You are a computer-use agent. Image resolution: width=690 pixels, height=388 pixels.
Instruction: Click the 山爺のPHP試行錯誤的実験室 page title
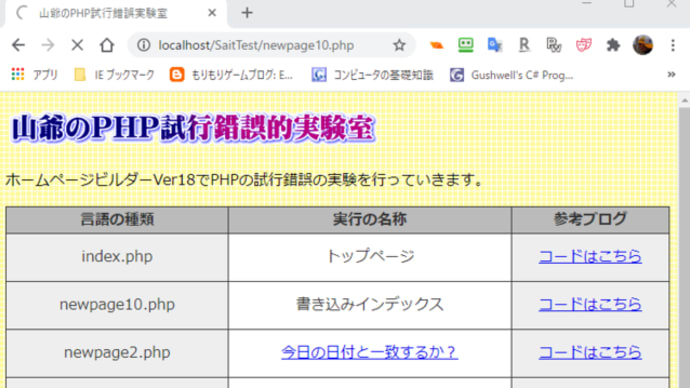pyautogui.click(x=193, y=128)
